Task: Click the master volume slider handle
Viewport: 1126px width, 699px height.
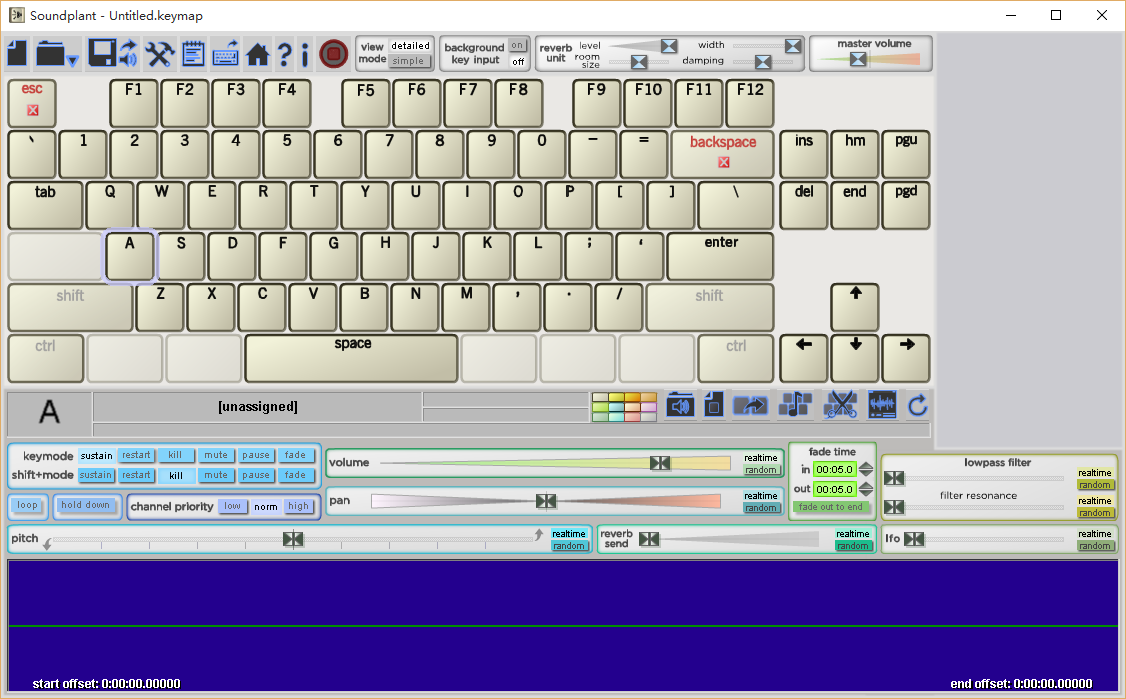Action: pyautogui.click(x=857, y=59)
